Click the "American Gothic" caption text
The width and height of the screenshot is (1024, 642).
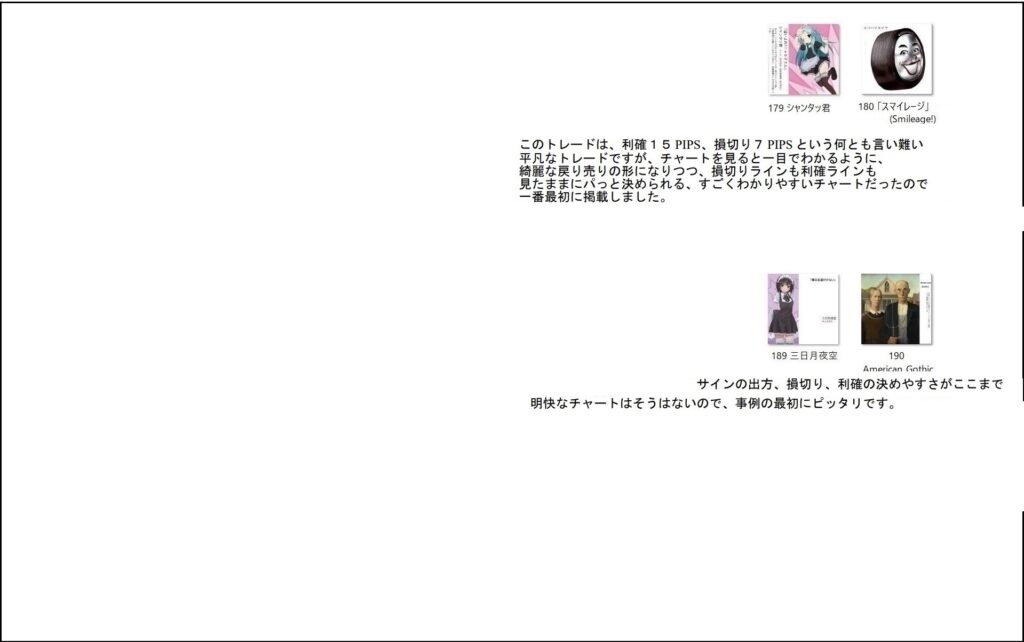[x=898, y=369]
